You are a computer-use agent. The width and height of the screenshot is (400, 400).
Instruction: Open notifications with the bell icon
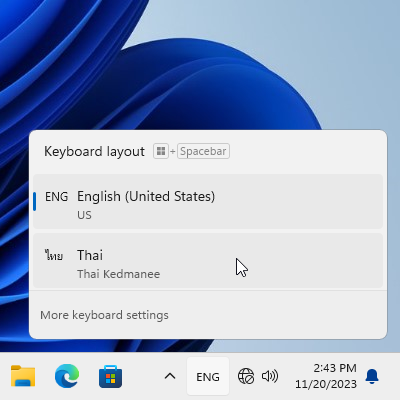(x=372, y=376)
